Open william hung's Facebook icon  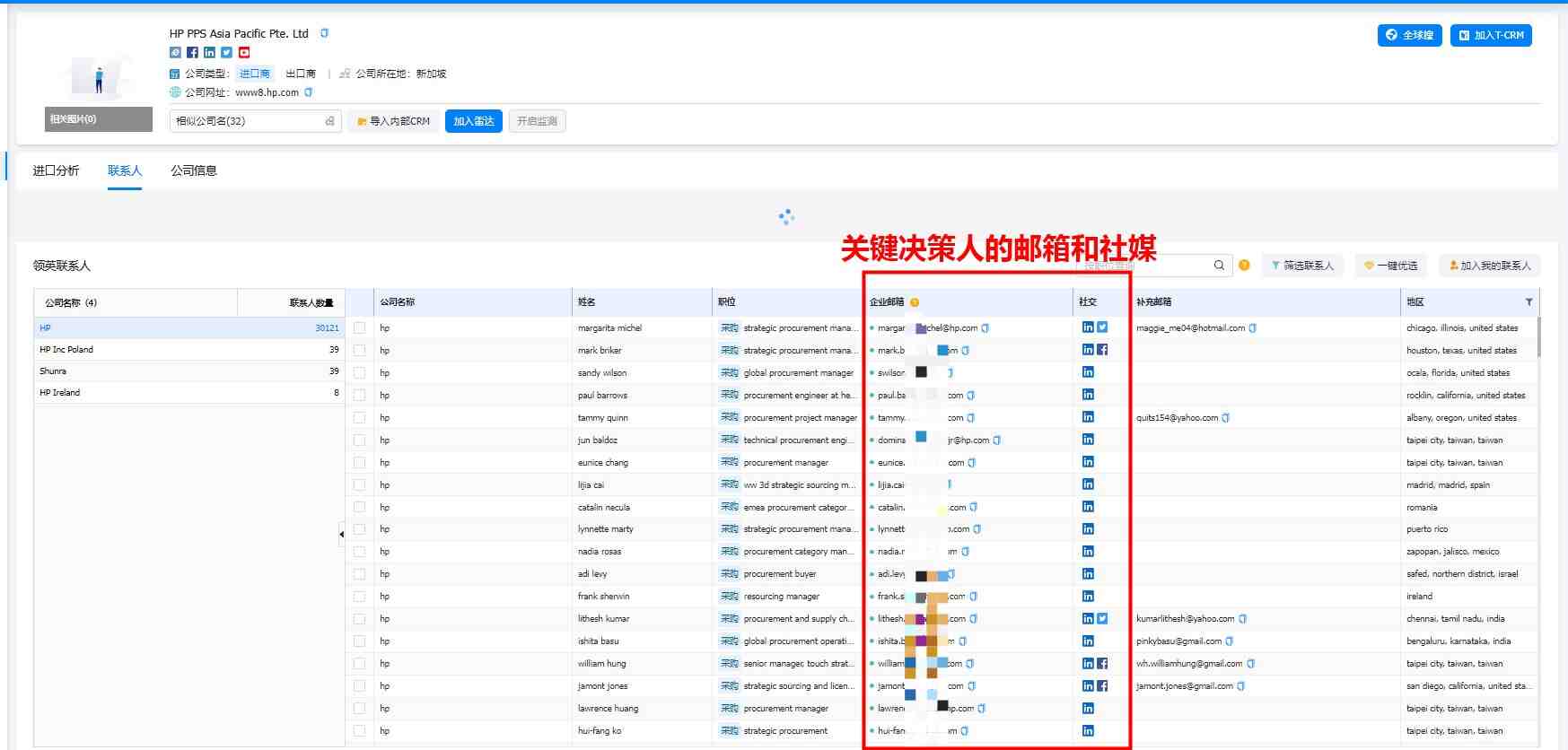click(1102, 664)
